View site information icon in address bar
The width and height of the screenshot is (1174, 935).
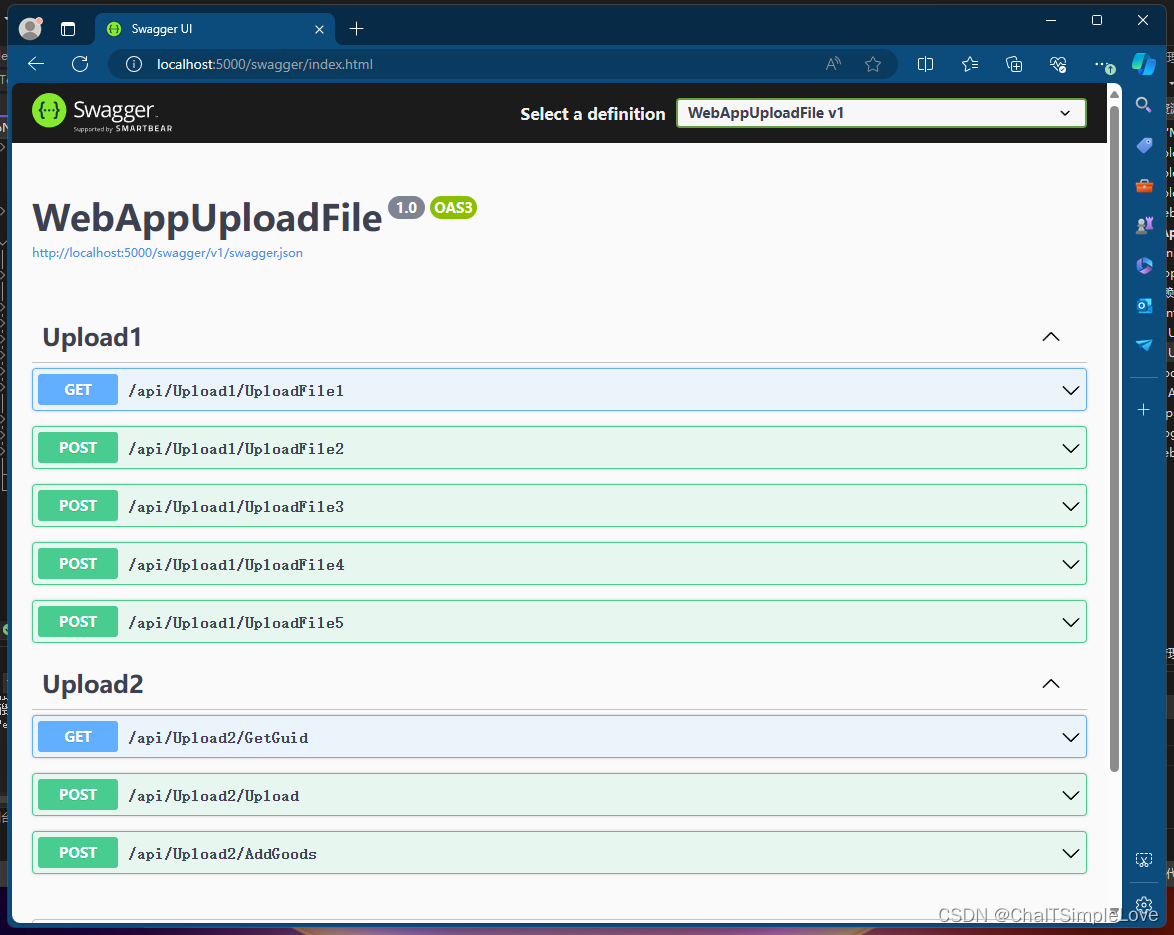(x=134, y=64)
